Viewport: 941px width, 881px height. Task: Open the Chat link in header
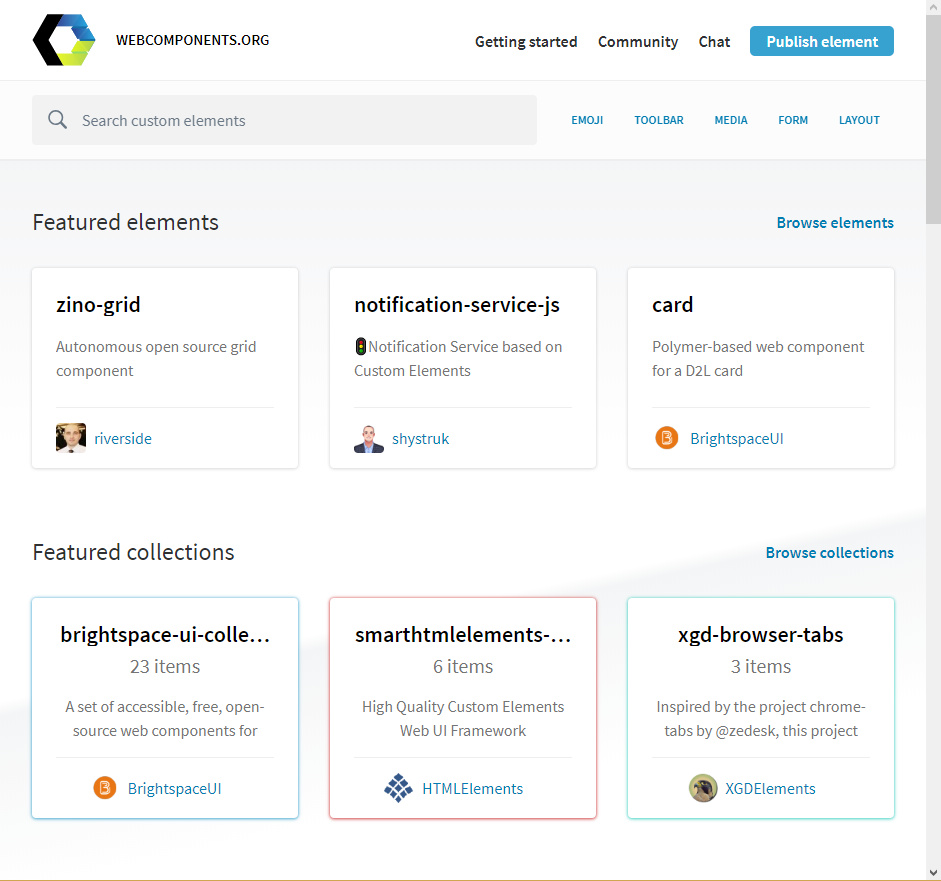pos(714,42)
